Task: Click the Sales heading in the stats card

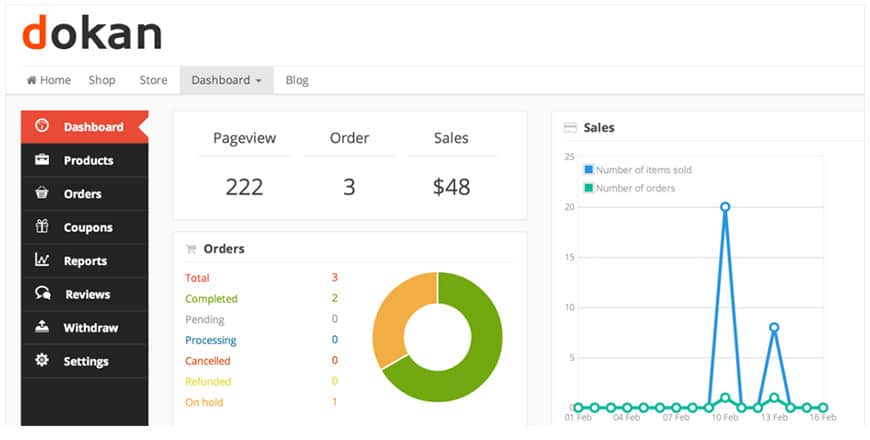Action: (x=451, y=138)
